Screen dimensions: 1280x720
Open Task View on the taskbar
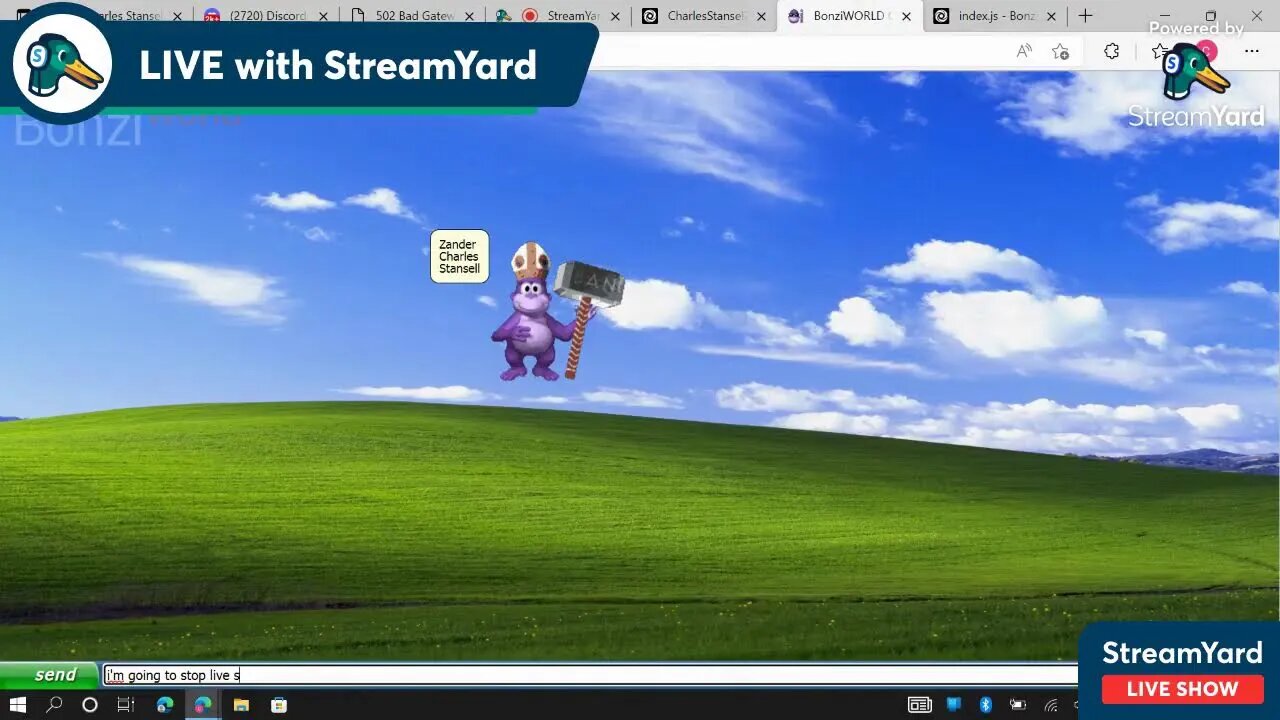[126, 705]
